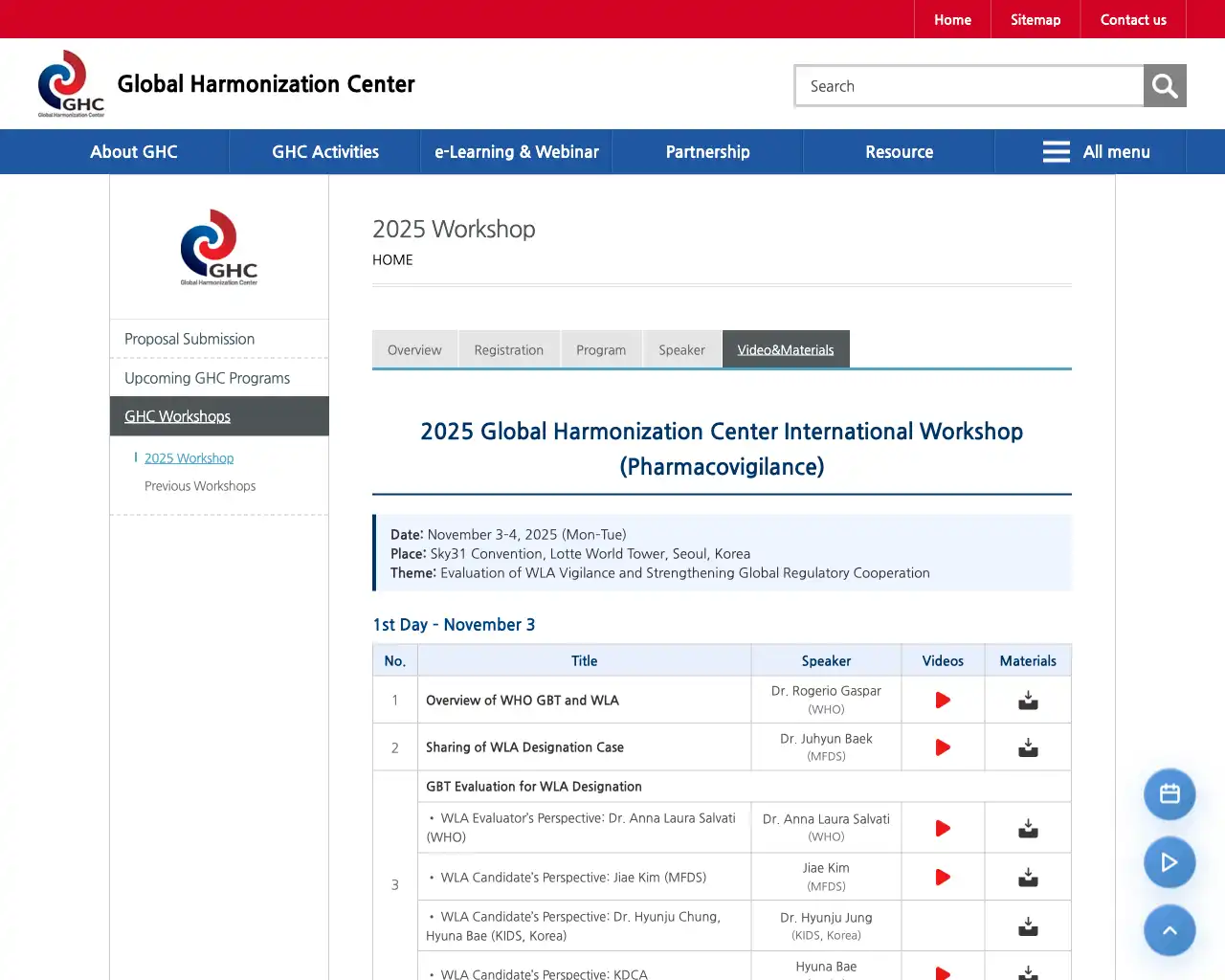Play Dr. Anna Laura Salvati's presentation video

pyautogui.click(x=943, y=828)
